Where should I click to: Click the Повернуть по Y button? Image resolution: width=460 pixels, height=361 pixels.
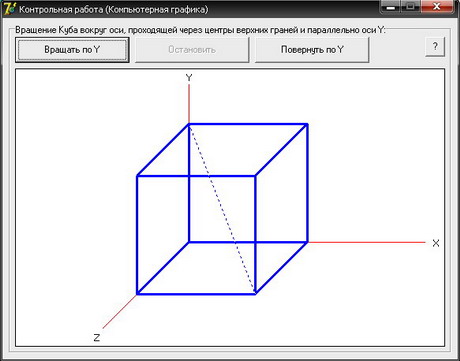click(x=312, y=50)
